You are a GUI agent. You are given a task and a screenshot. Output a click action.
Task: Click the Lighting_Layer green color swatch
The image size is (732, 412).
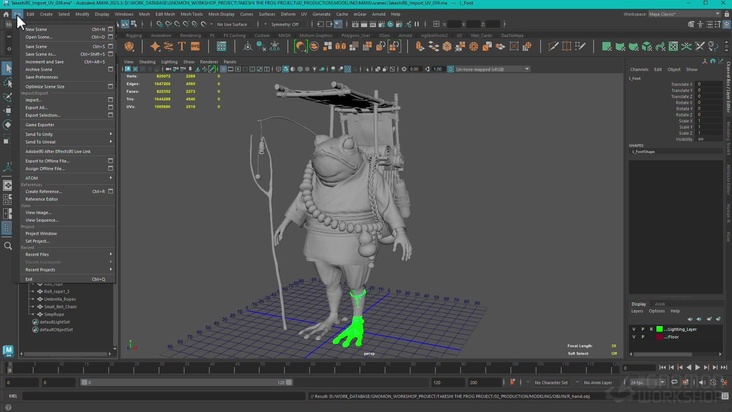659,329
